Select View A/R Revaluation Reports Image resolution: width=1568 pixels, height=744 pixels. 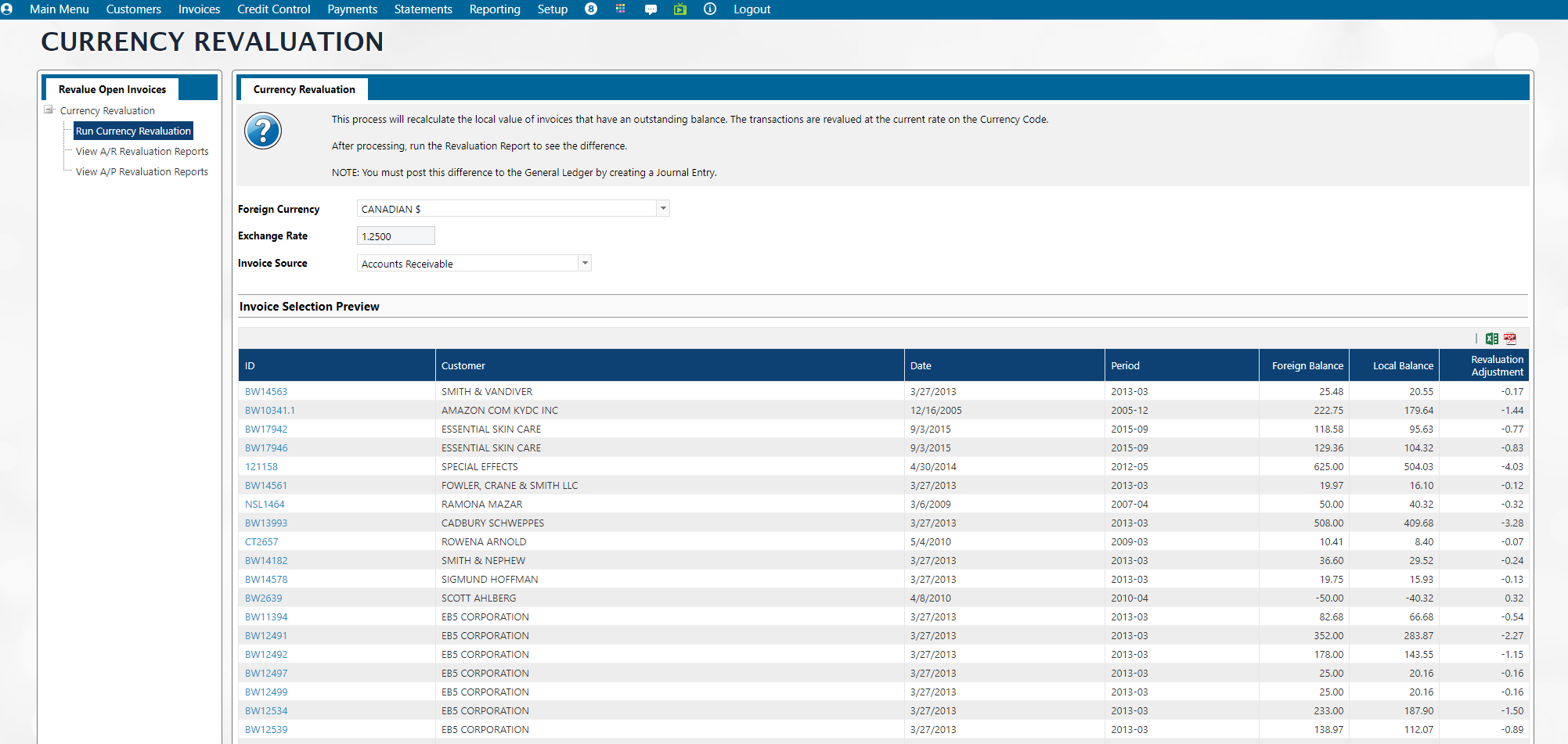tap(142, 152)
